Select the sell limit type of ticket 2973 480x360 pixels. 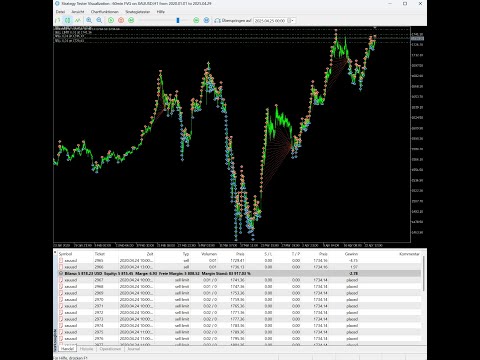click(182, 319)
